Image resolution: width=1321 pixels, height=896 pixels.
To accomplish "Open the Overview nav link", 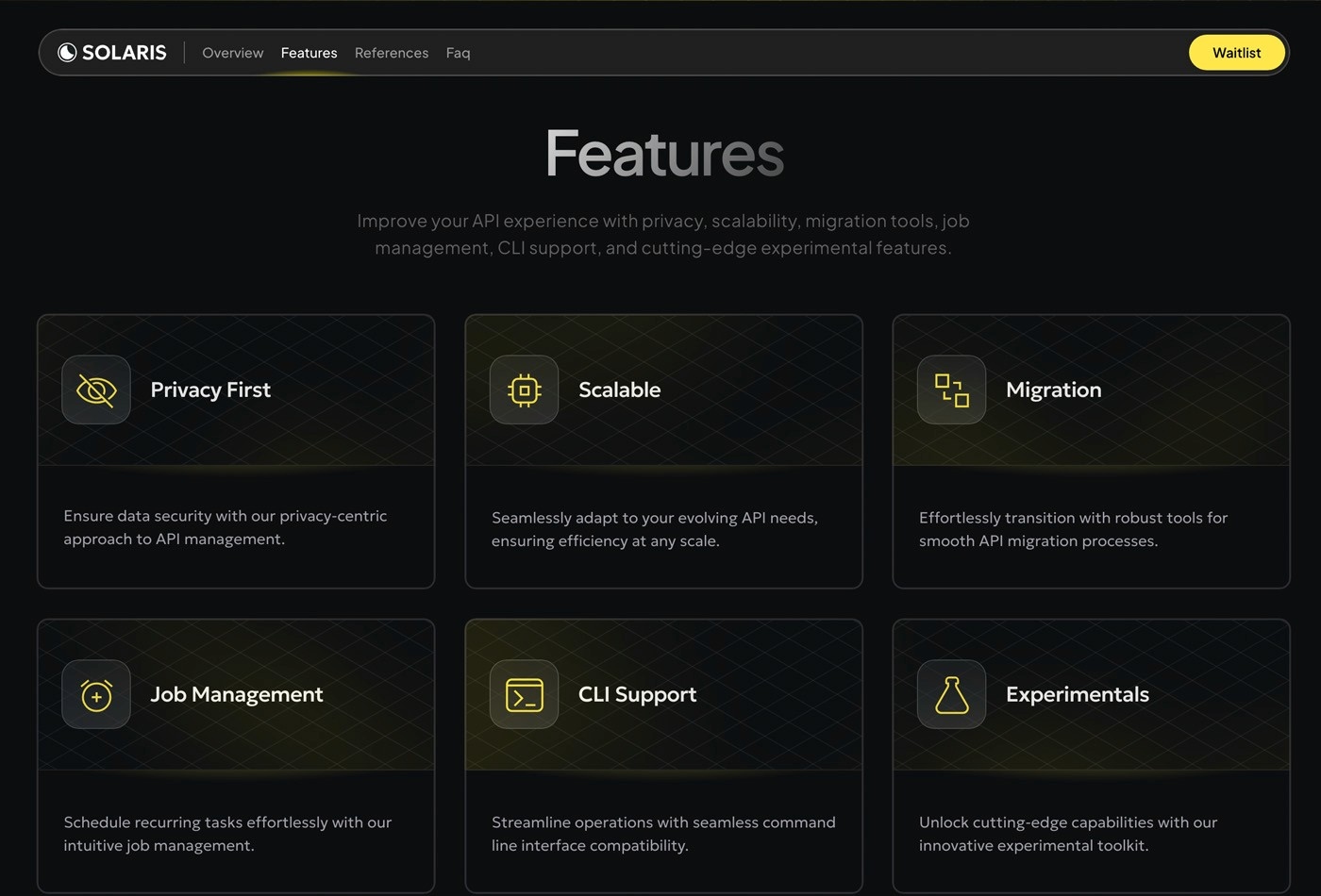I will point(233,53).
